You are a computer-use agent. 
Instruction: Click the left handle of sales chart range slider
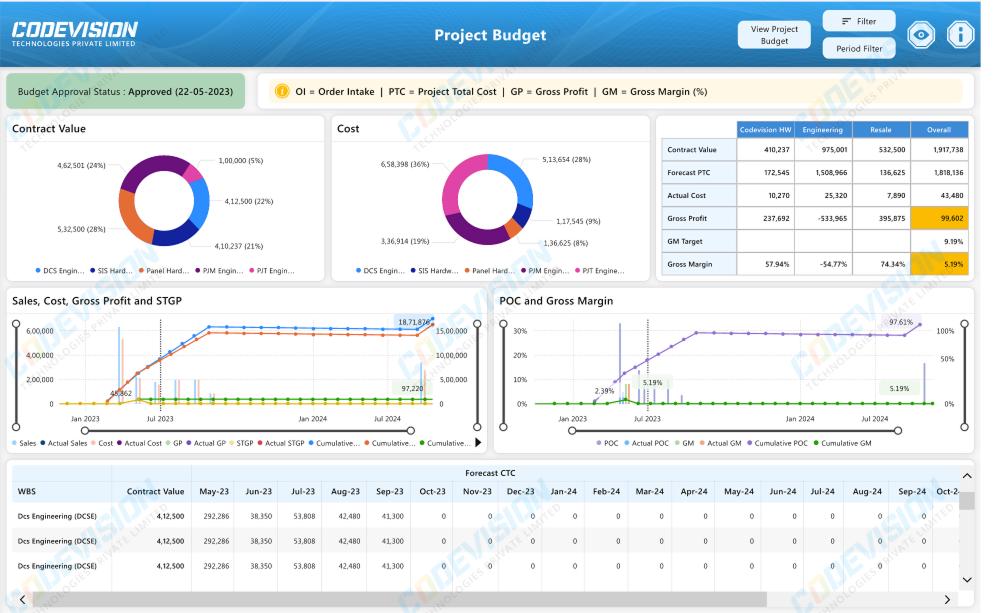click(x=85, y=431)
